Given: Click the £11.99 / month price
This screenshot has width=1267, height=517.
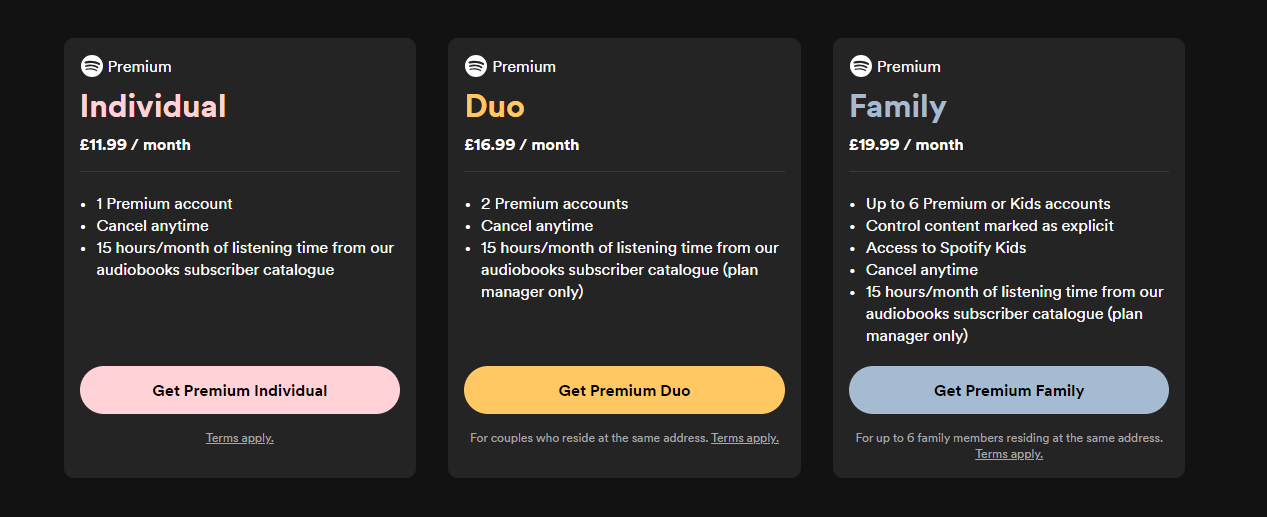Looking at the screenshot, I should 135,145.
